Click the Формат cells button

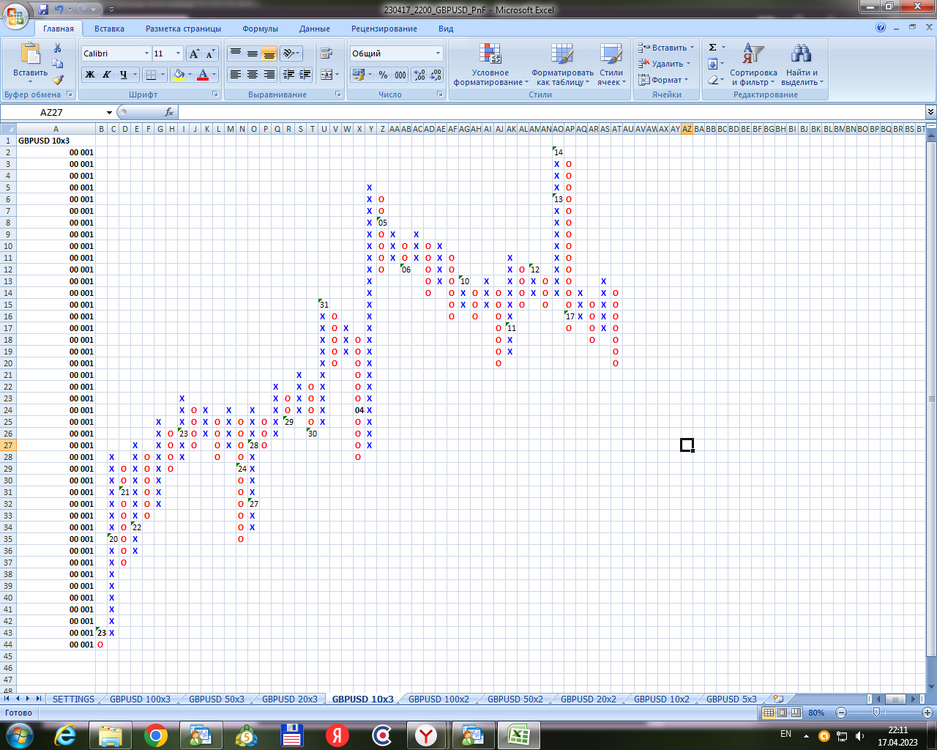click(x=664, y=79)
